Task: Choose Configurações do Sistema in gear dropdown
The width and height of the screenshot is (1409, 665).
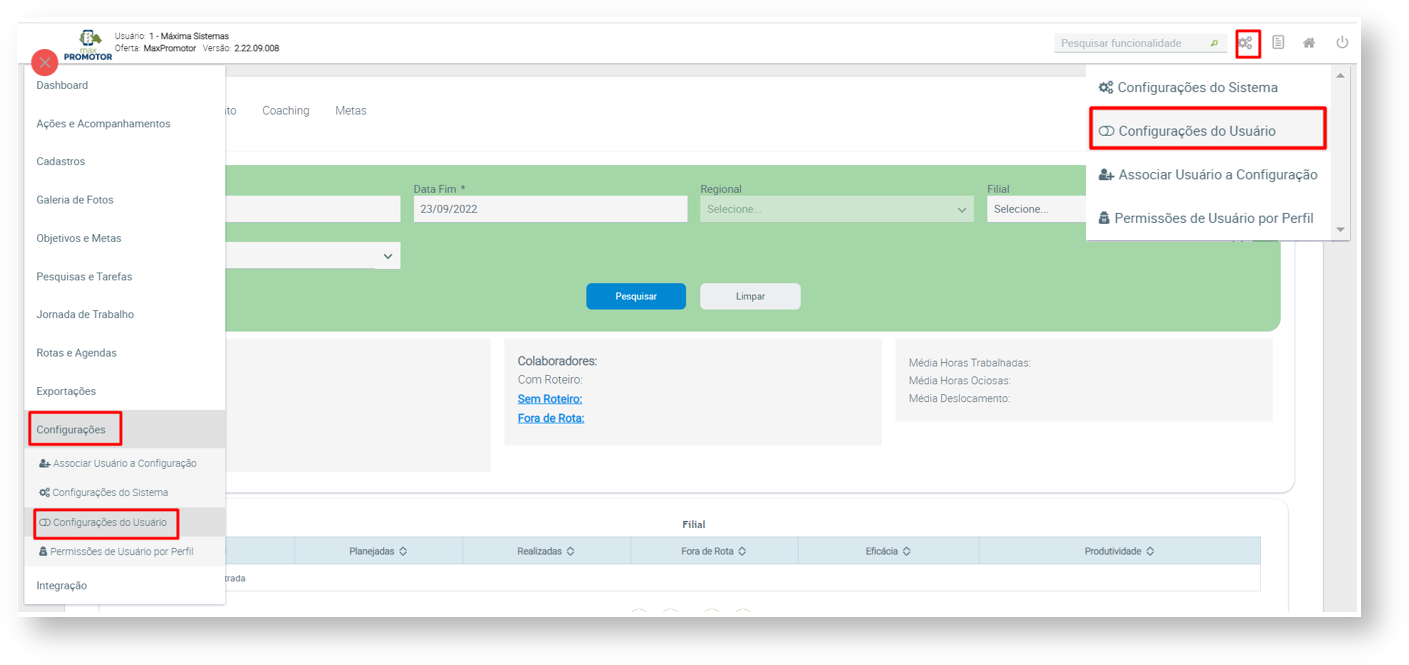Action: pos(1208,87)
